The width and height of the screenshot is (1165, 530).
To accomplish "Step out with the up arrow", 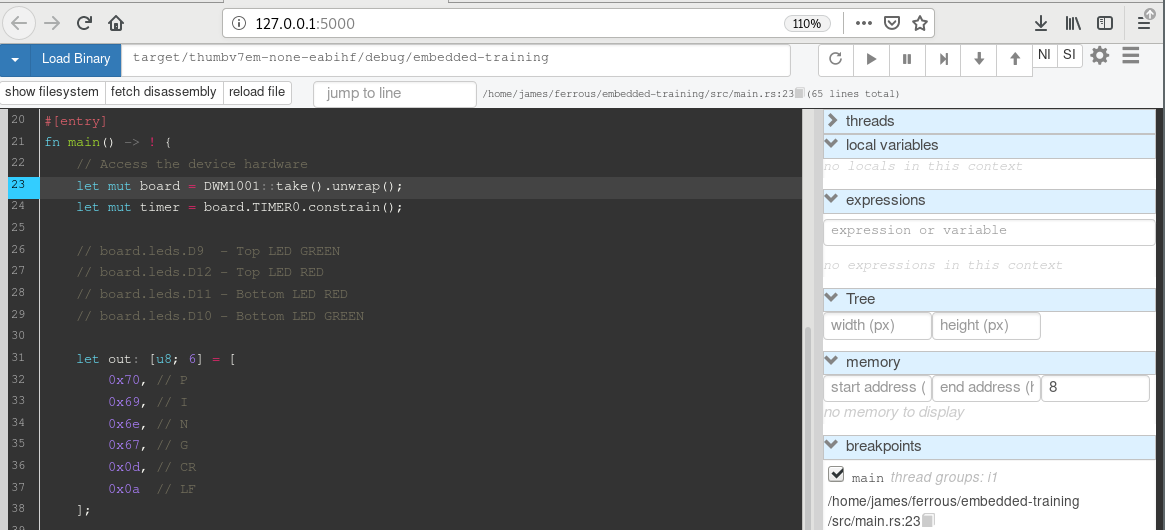I will click(1015, 59).
